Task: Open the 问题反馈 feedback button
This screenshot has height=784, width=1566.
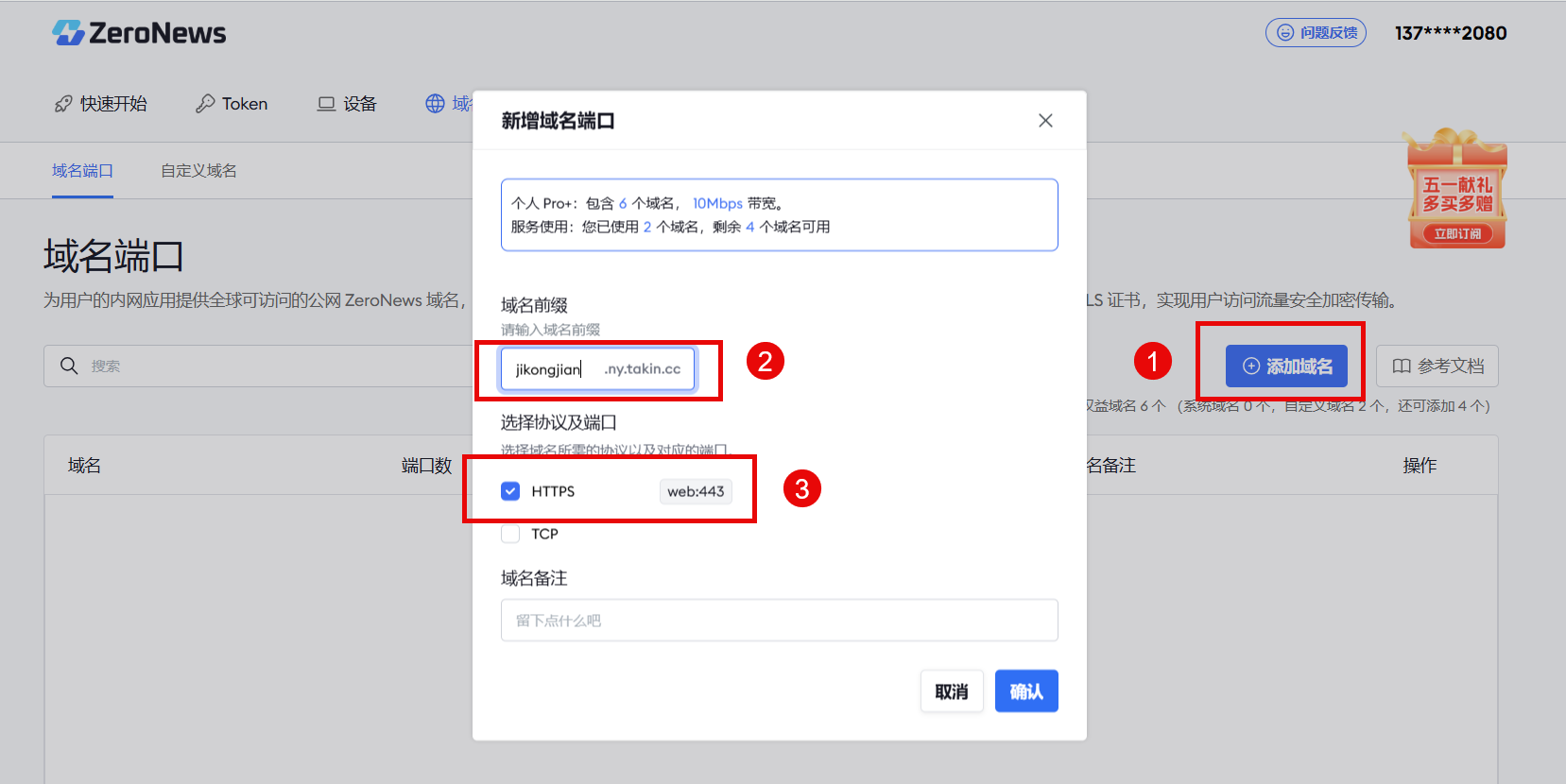Action: click(x=1316, y=32)
